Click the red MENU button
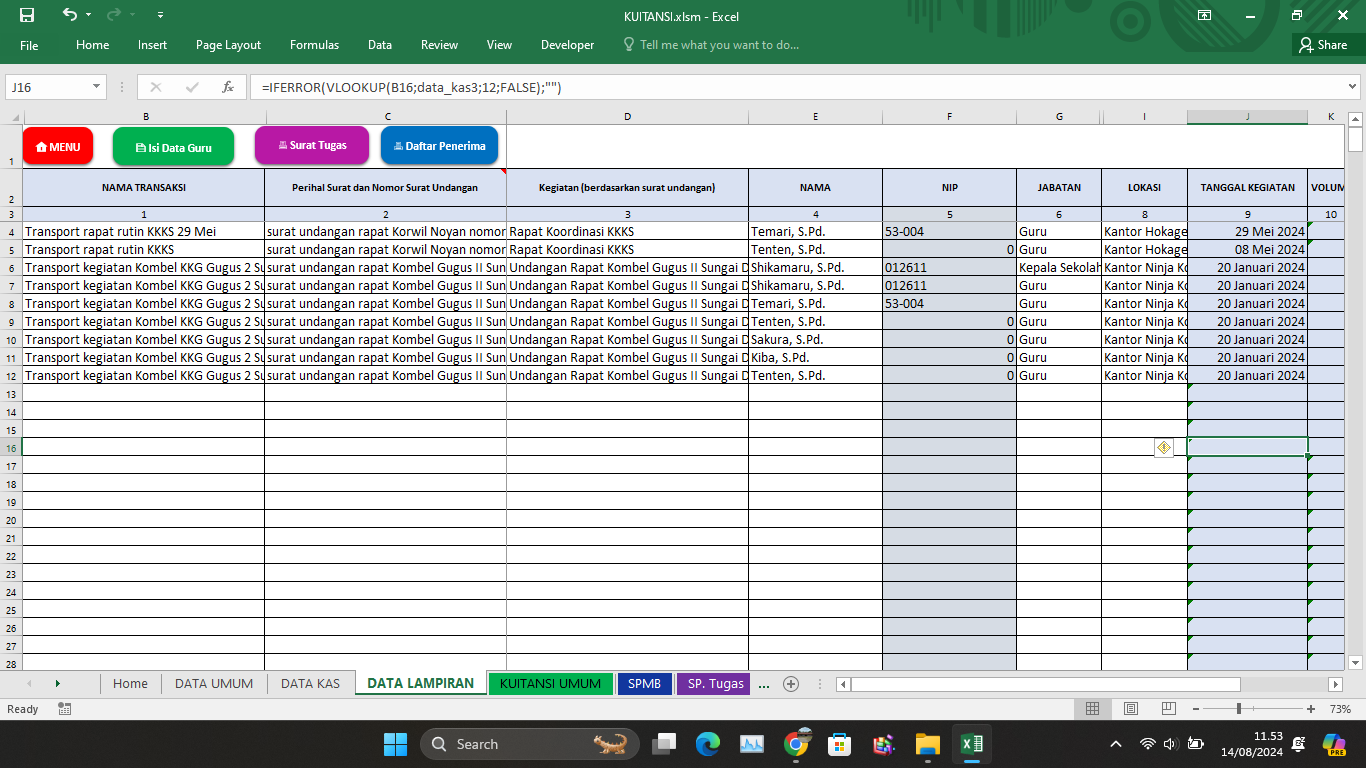This screenshot has width=1366, height=768. click(58, 147)
